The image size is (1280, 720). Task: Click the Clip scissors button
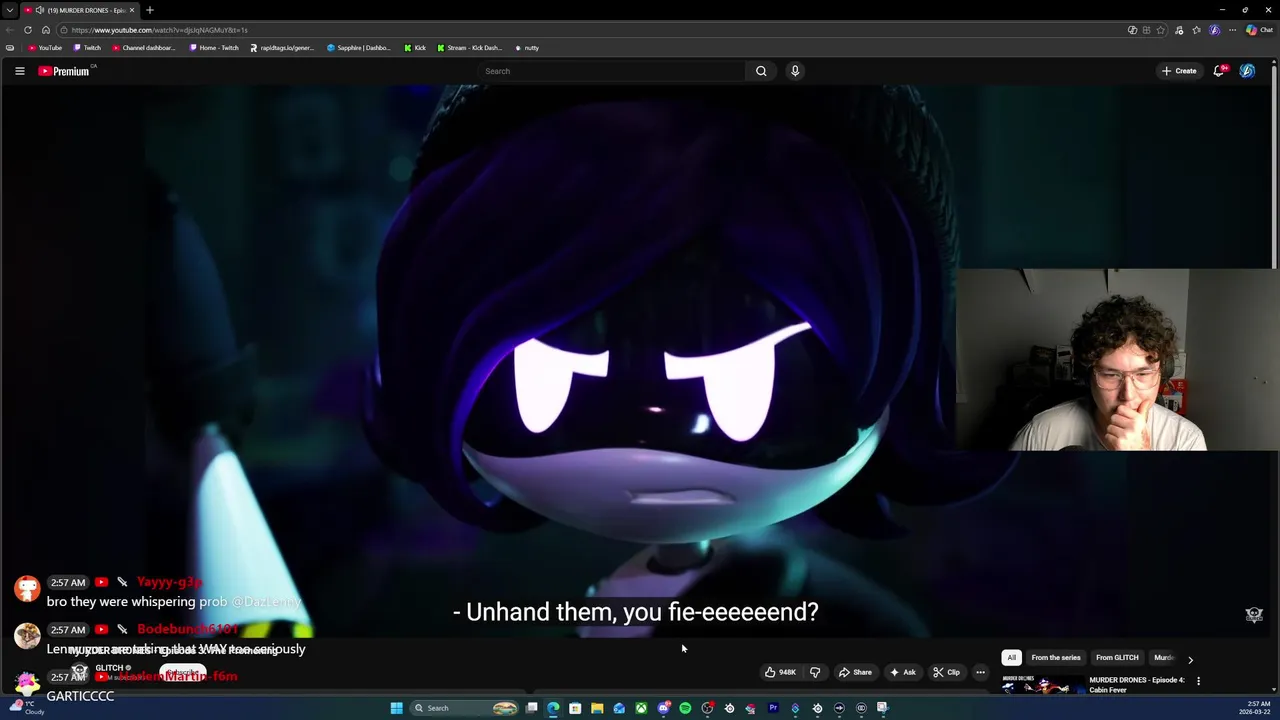point(946,672)
